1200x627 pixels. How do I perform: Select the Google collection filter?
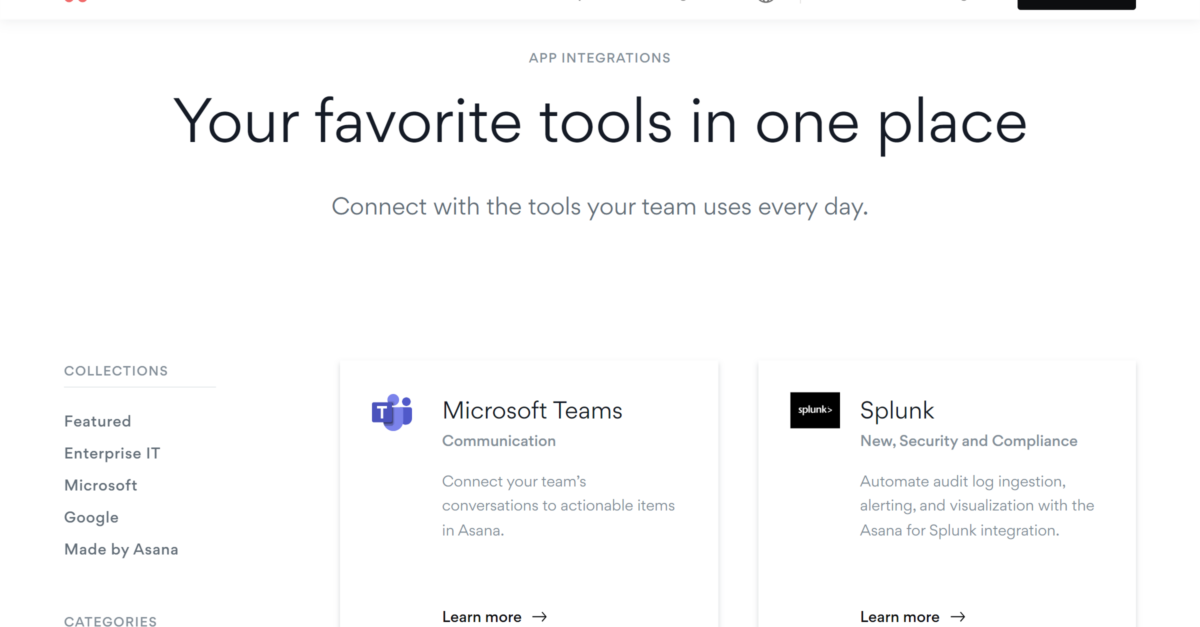tap(91, 517)
